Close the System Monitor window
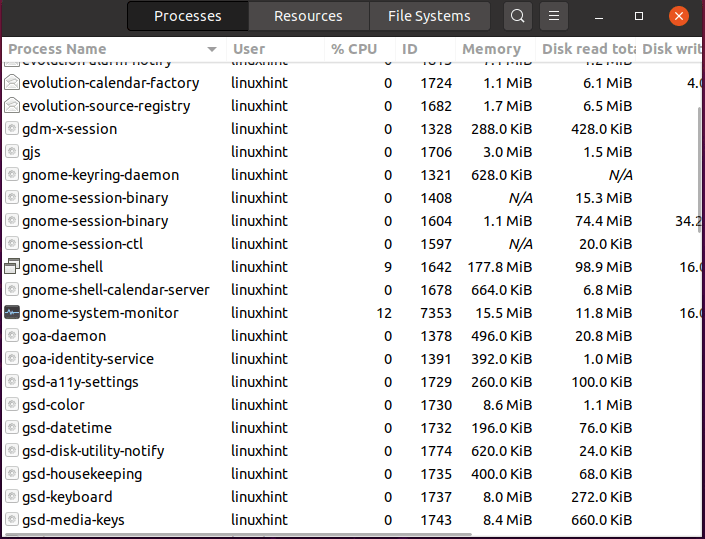This screenshot has width=705, height=539. click(678, 16)
